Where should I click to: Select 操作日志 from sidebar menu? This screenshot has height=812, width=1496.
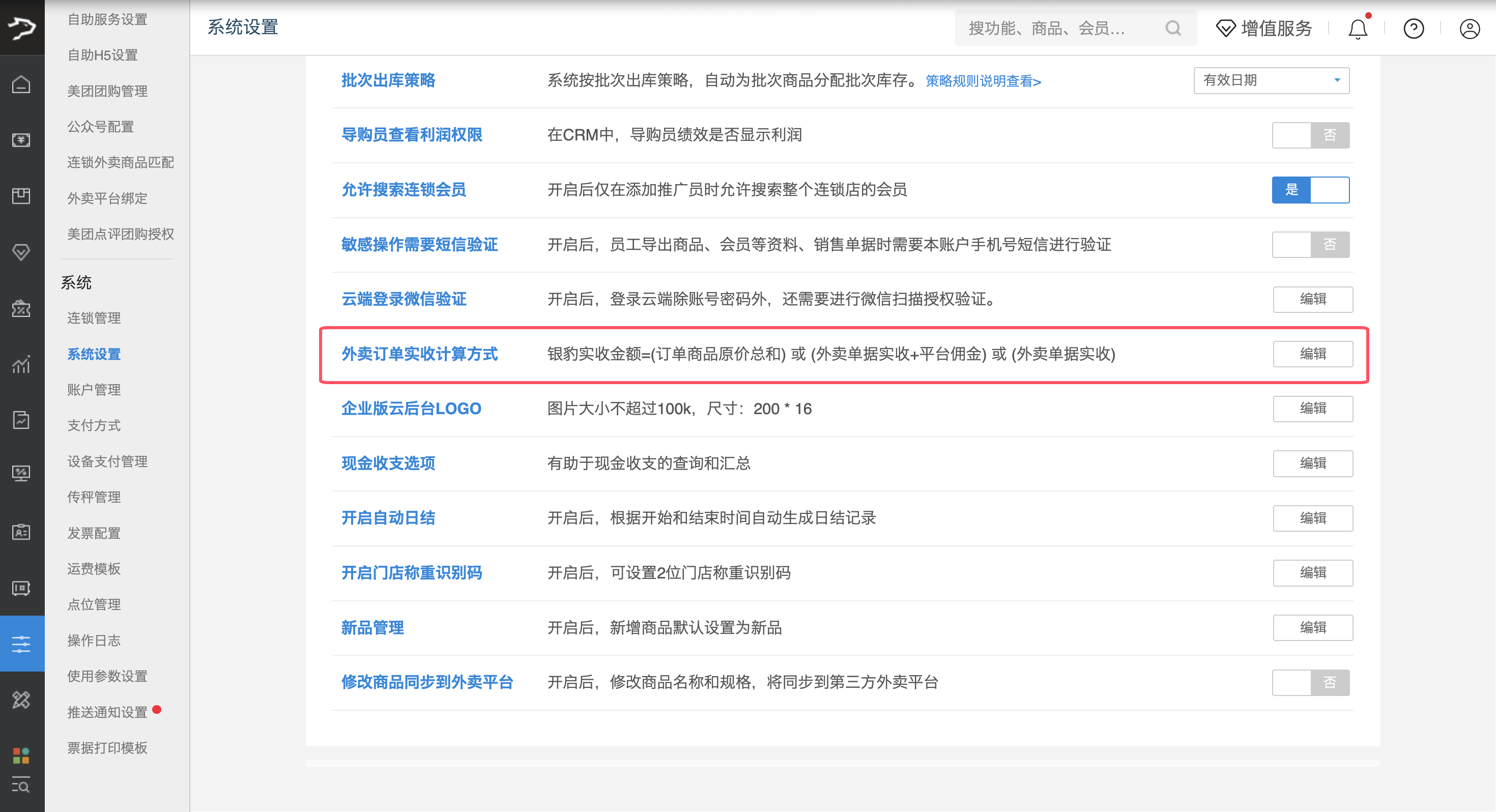point(94,640)
